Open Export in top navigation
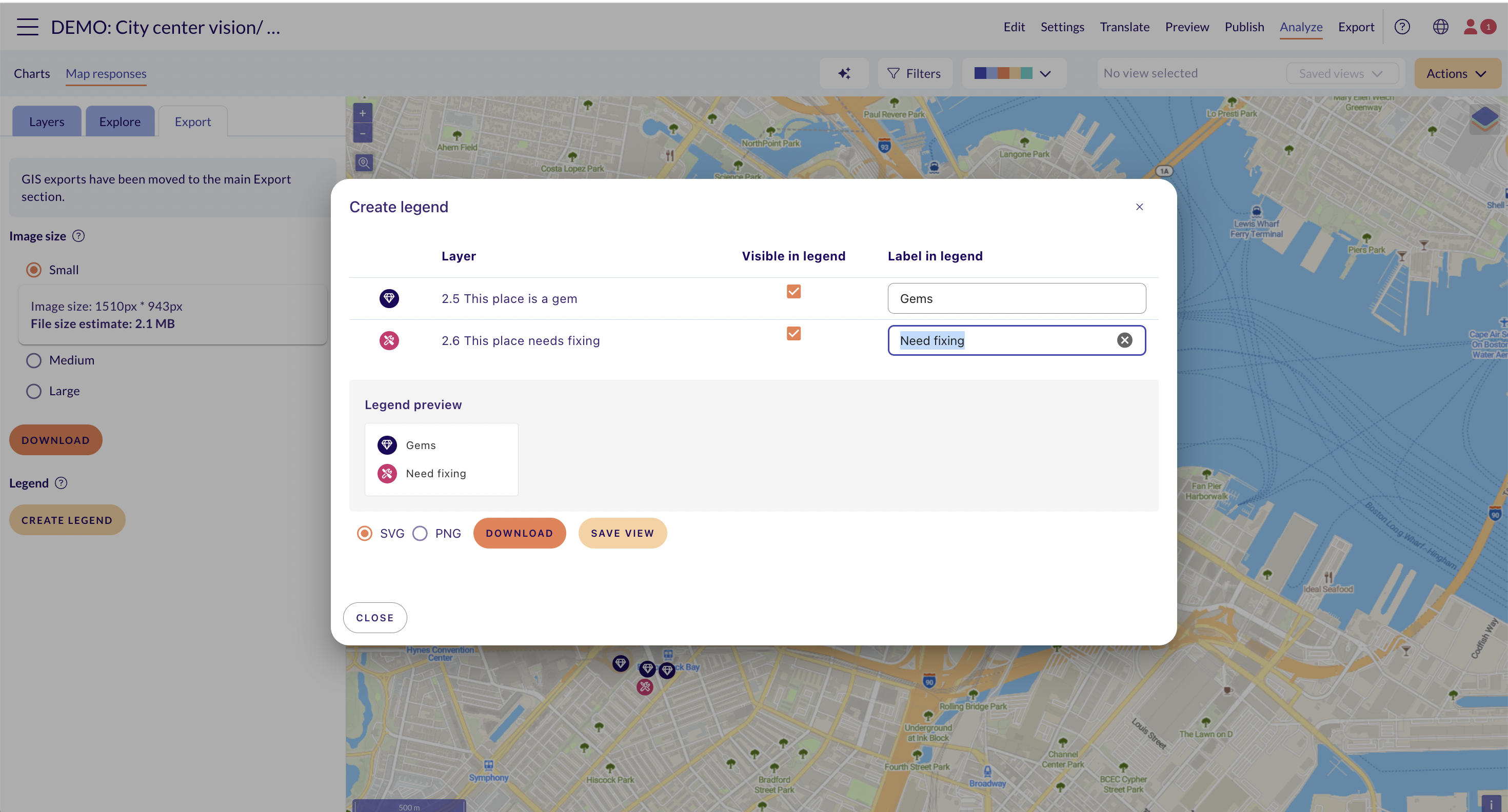Image resolution: width=1508 pixels, height=812 pixels. (x=1356, y=27)
